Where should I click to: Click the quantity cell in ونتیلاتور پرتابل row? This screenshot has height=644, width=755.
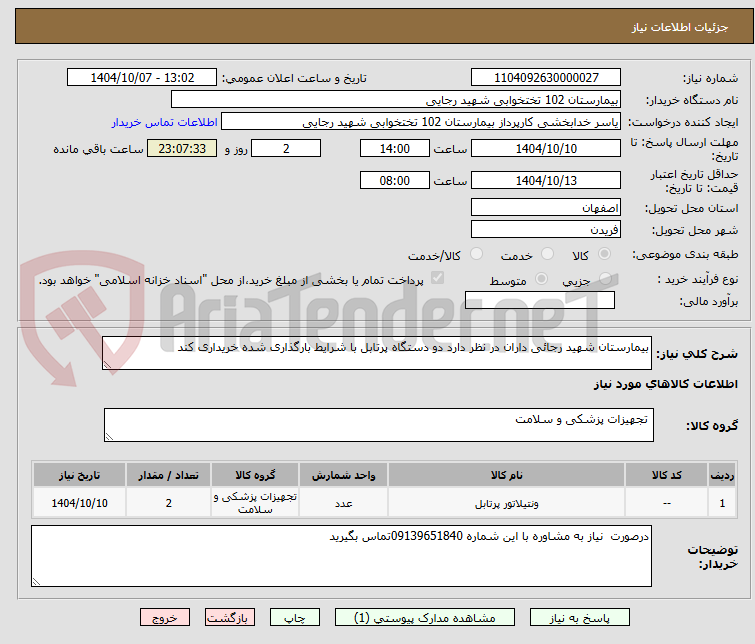click(169, 503)
